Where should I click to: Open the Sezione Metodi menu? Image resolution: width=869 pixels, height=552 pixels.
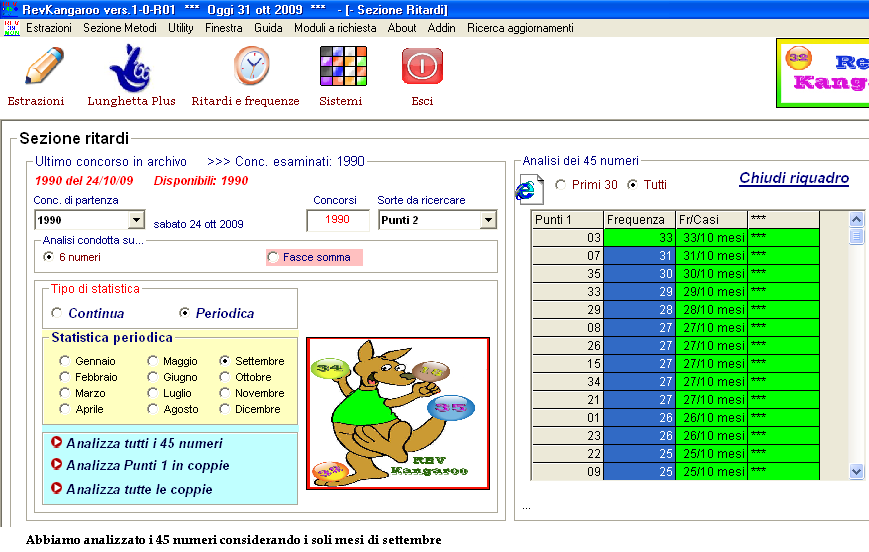120,28
